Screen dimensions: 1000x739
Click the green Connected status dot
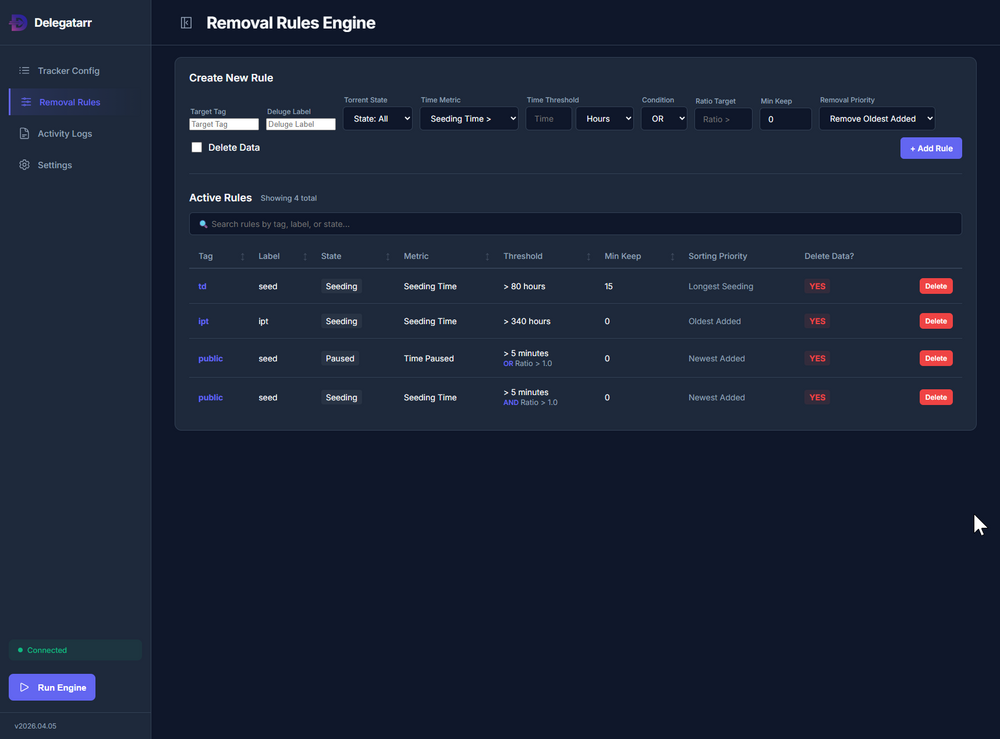tap(20, 650)
